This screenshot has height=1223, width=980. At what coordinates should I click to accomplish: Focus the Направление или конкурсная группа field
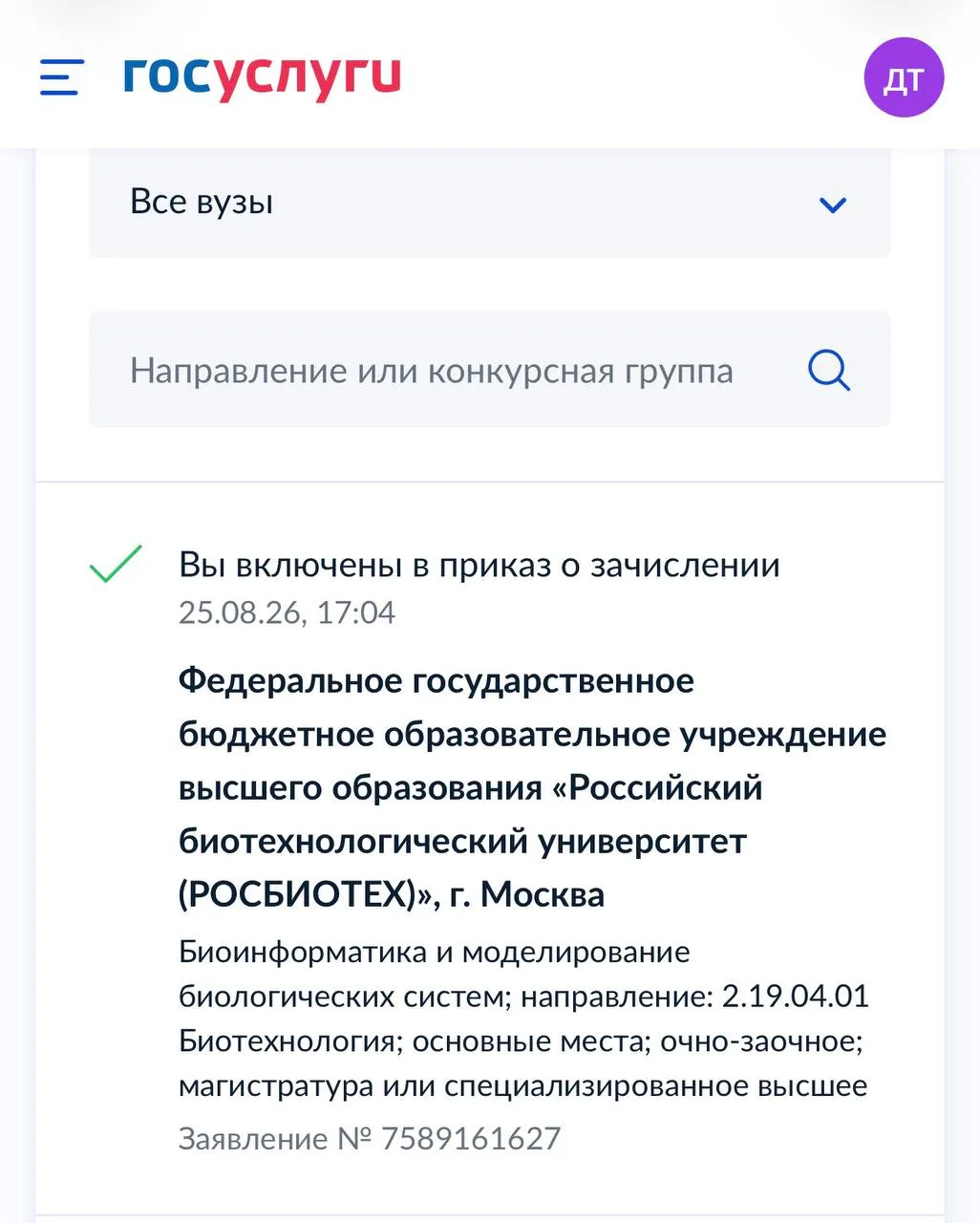[490, 370]
